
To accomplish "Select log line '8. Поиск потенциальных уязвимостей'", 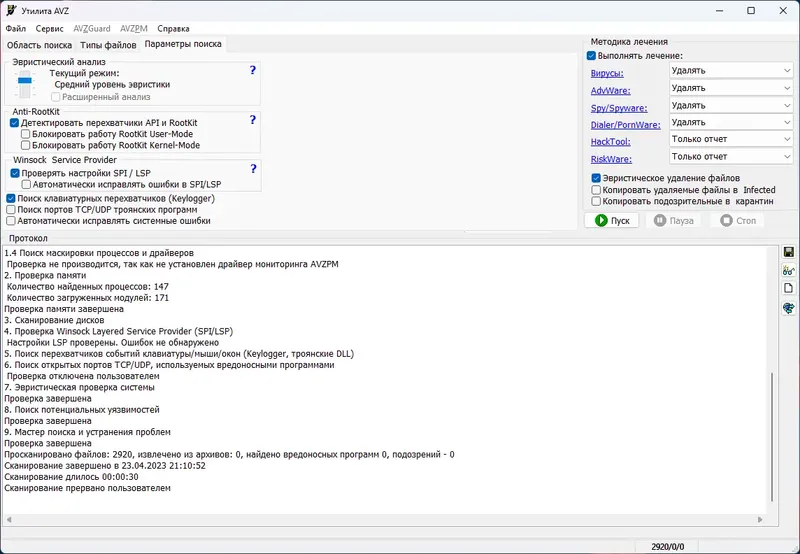I will point(82,410).
